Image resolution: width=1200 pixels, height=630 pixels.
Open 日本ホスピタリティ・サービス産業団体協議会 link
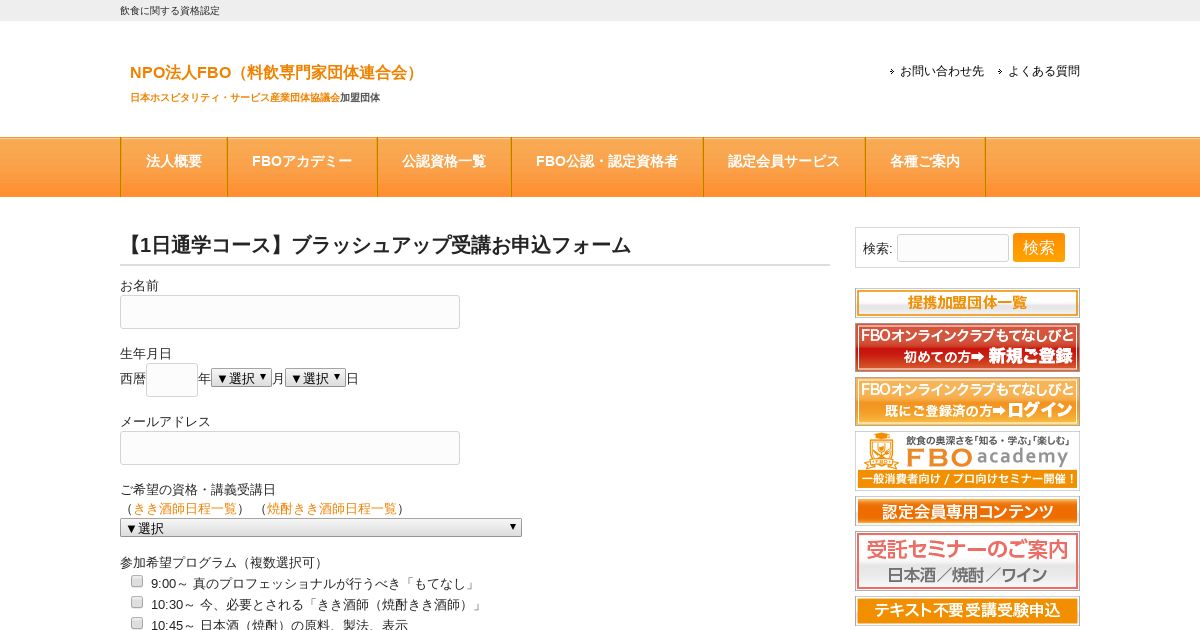(x=235, y=98)
